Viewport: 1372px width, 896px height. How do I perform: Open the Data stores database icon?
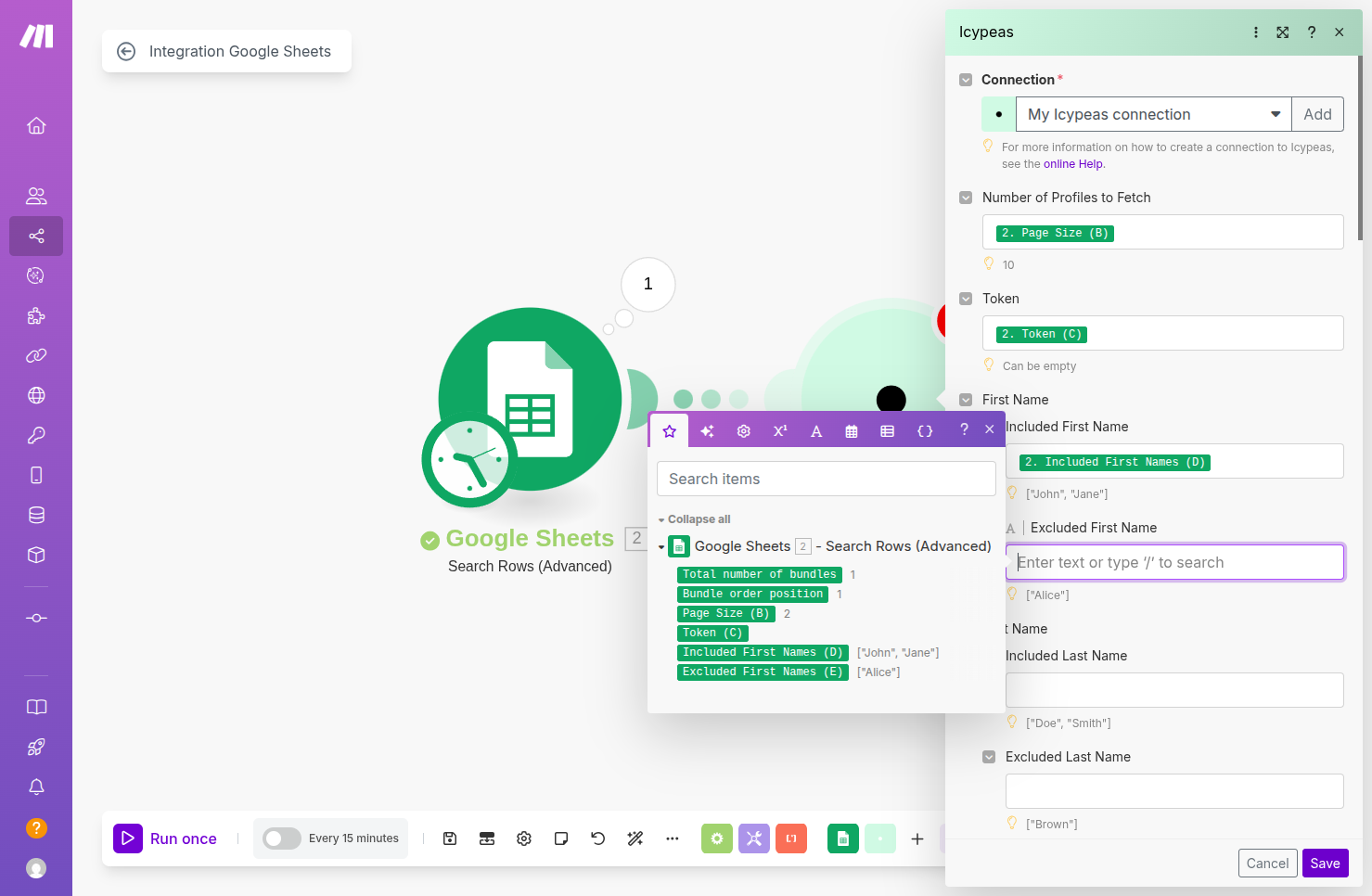pos(36,515)
